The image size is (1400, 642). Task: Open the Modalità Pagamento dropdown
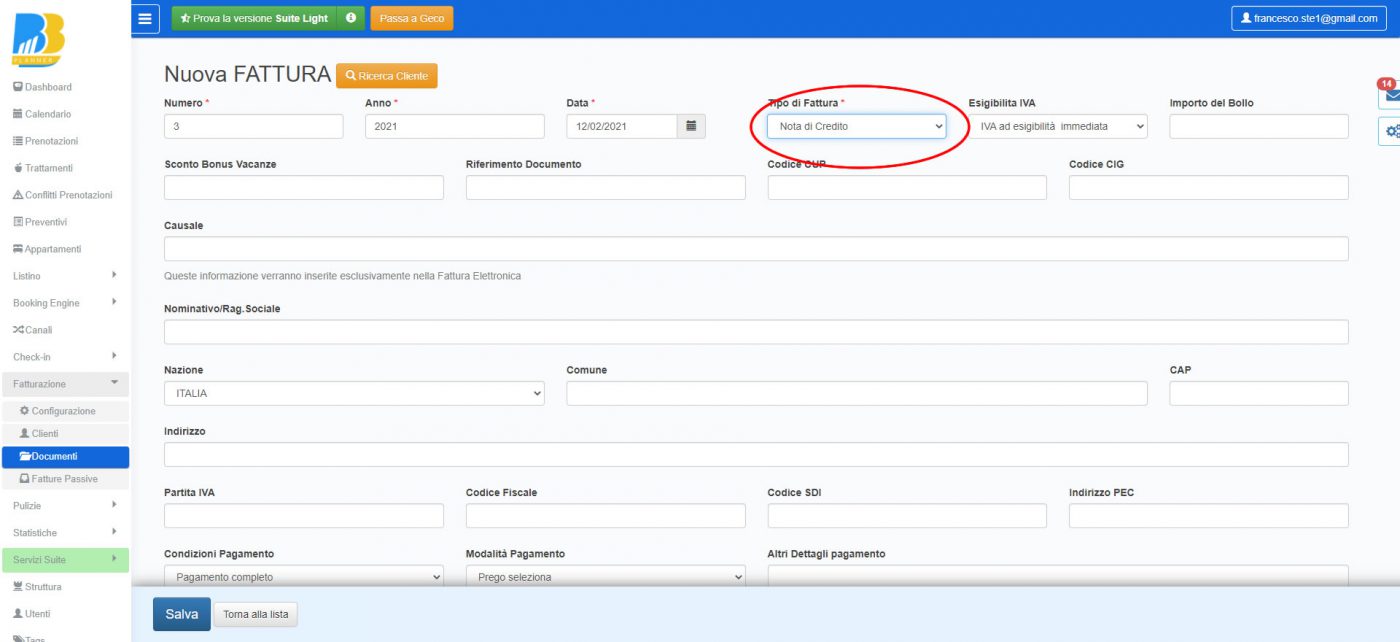coord(606,576)
